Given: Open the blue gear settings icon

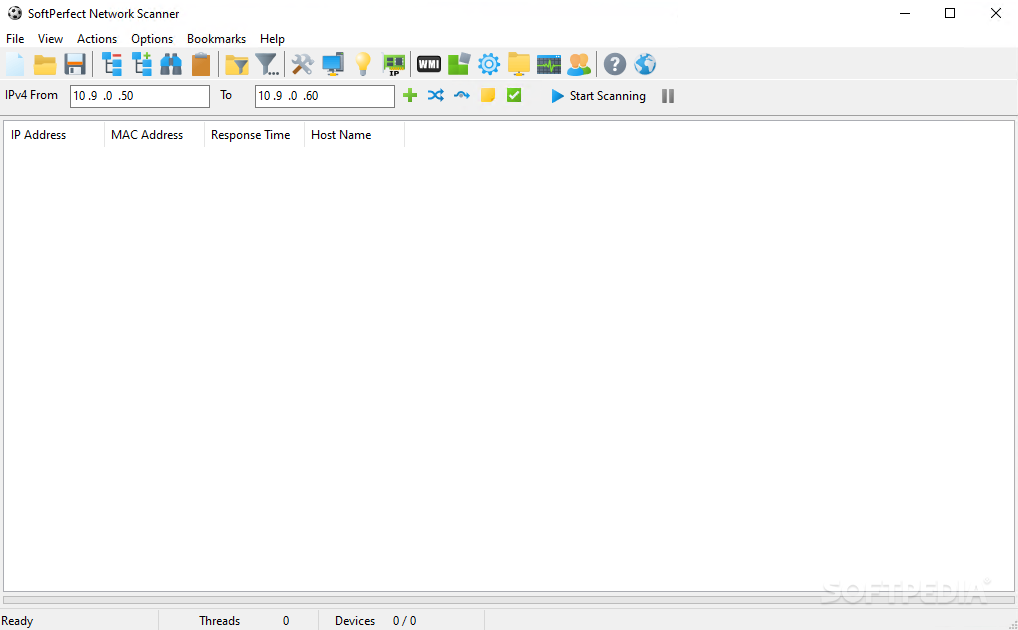Looking at the screenshot, I should (x=489, y=64).
